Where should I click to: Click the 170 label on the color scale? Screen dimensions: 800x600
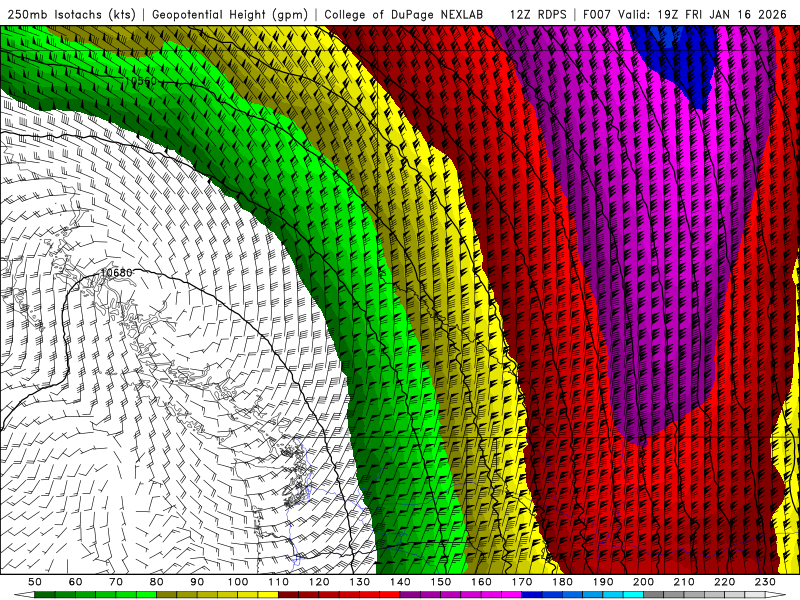click(x=521, y=582)
